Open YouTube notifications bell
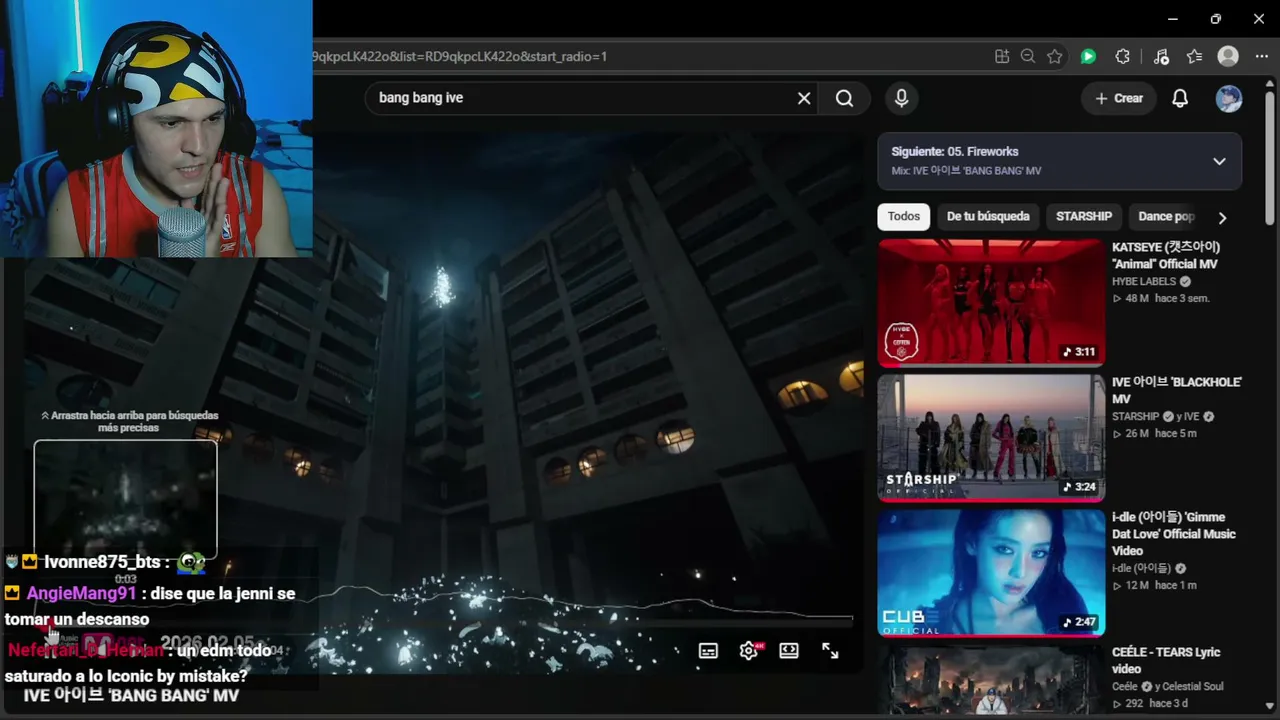1280x720 pixels. point(1180,98)
